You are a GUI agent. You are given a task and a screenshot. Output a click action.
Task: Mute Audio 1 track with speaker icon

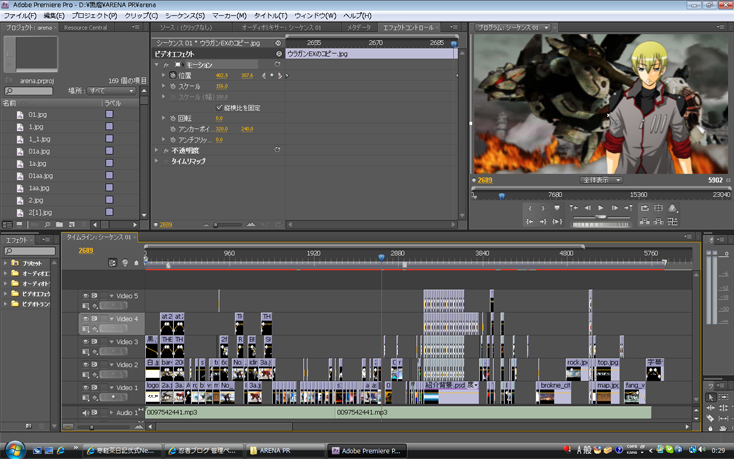click(x=84, y=411)
